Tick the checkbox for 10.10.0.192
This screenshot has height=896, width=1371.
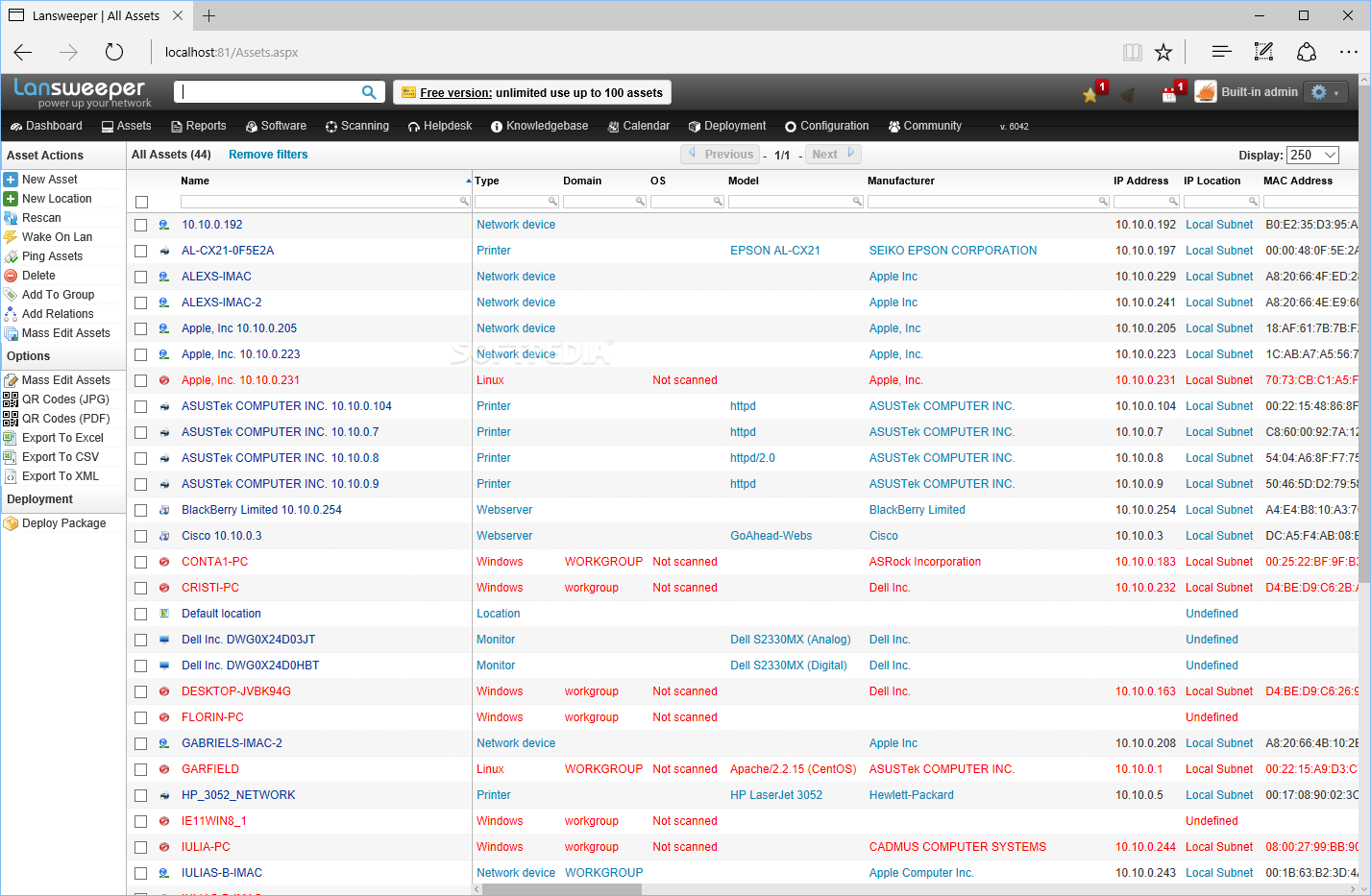[x=141, y=225]
